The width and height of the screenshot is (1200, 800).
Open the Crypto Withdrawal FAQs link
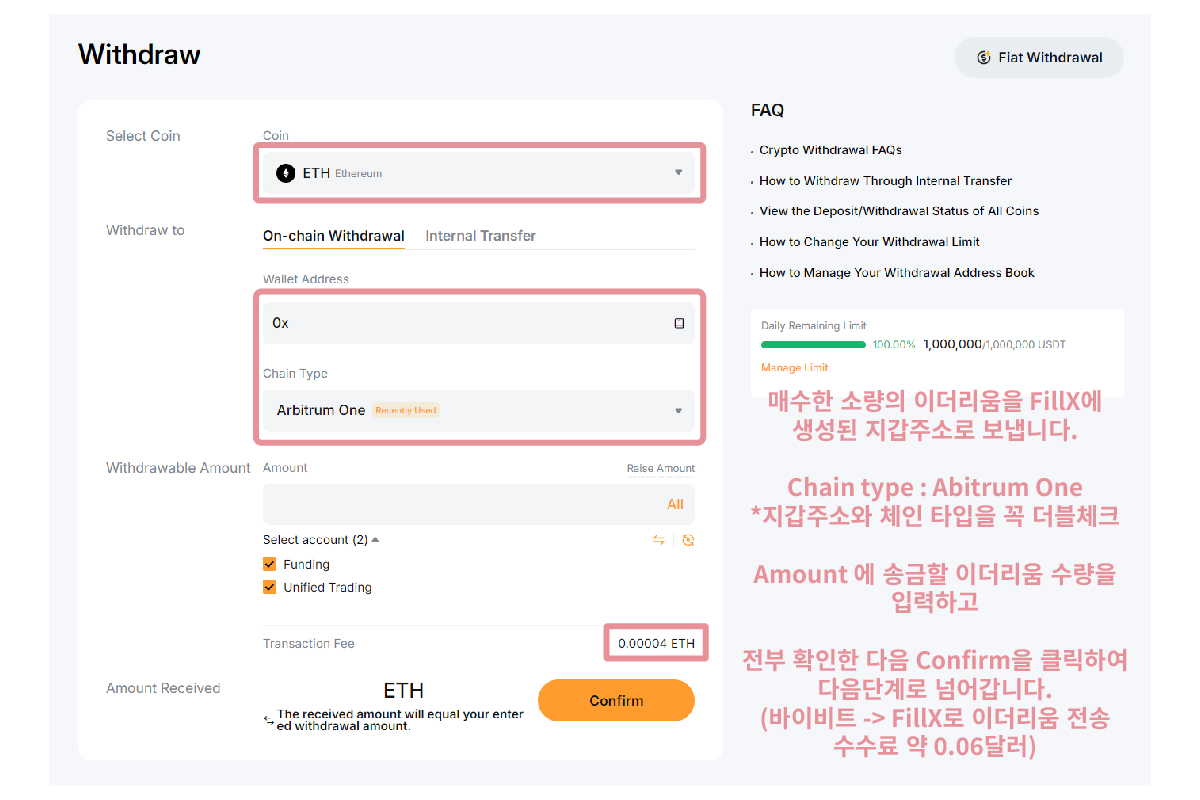coord(830,150)
